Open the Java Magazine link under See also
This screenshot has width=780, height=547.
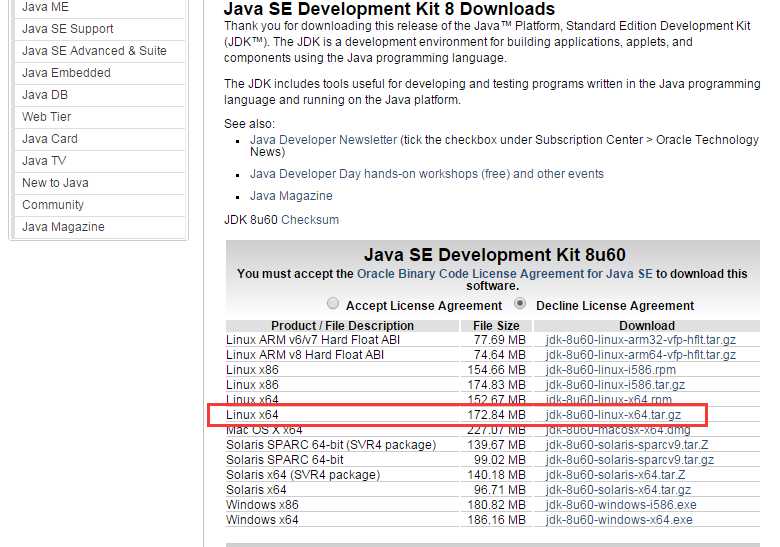coord(291,195)
